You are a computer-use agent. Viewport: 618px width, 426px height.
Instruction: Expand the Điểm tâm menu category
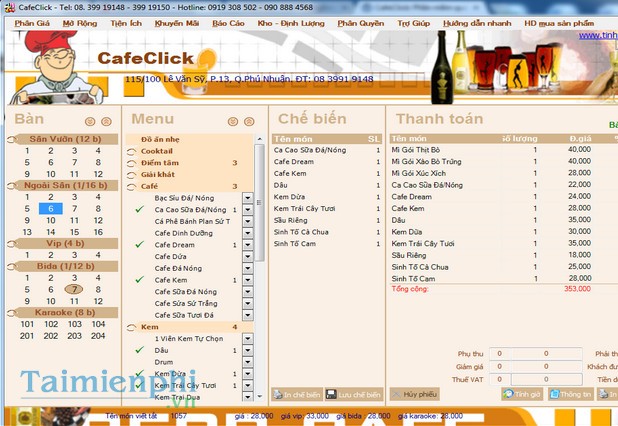(131, 163)
